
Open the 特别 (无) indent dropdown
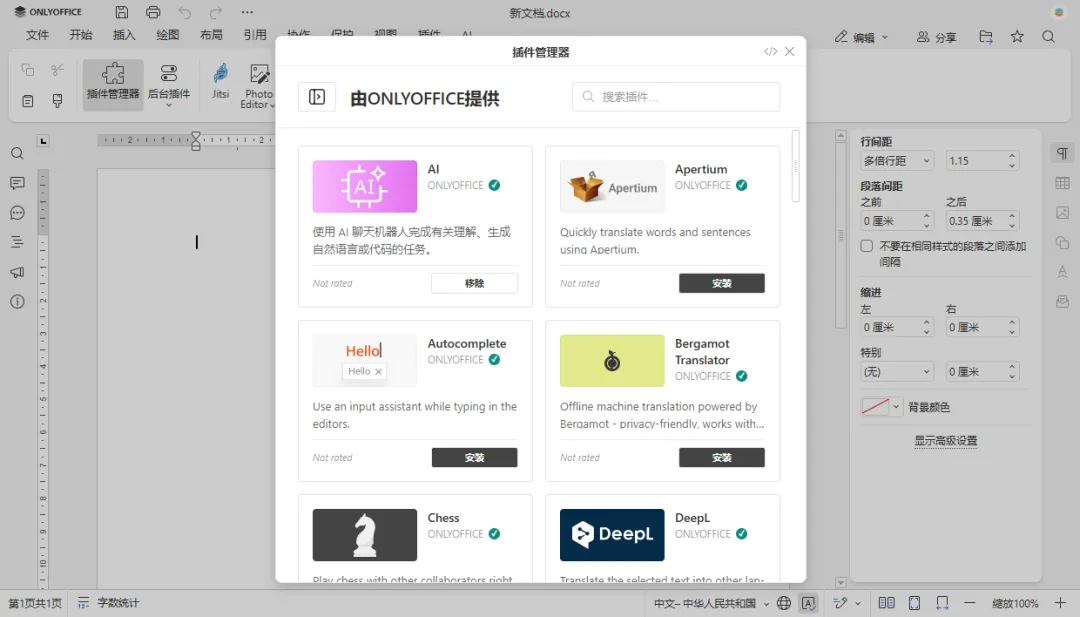click(897, 372)
